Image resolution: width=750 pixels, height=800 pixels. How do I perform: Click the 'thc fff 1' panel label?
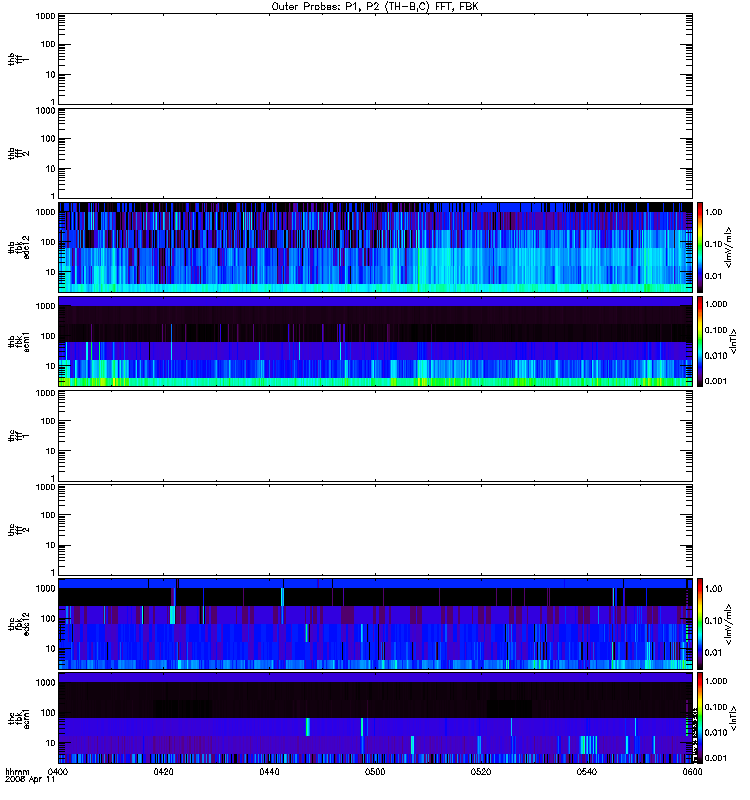pyautogui.click(x=18, y=436)
